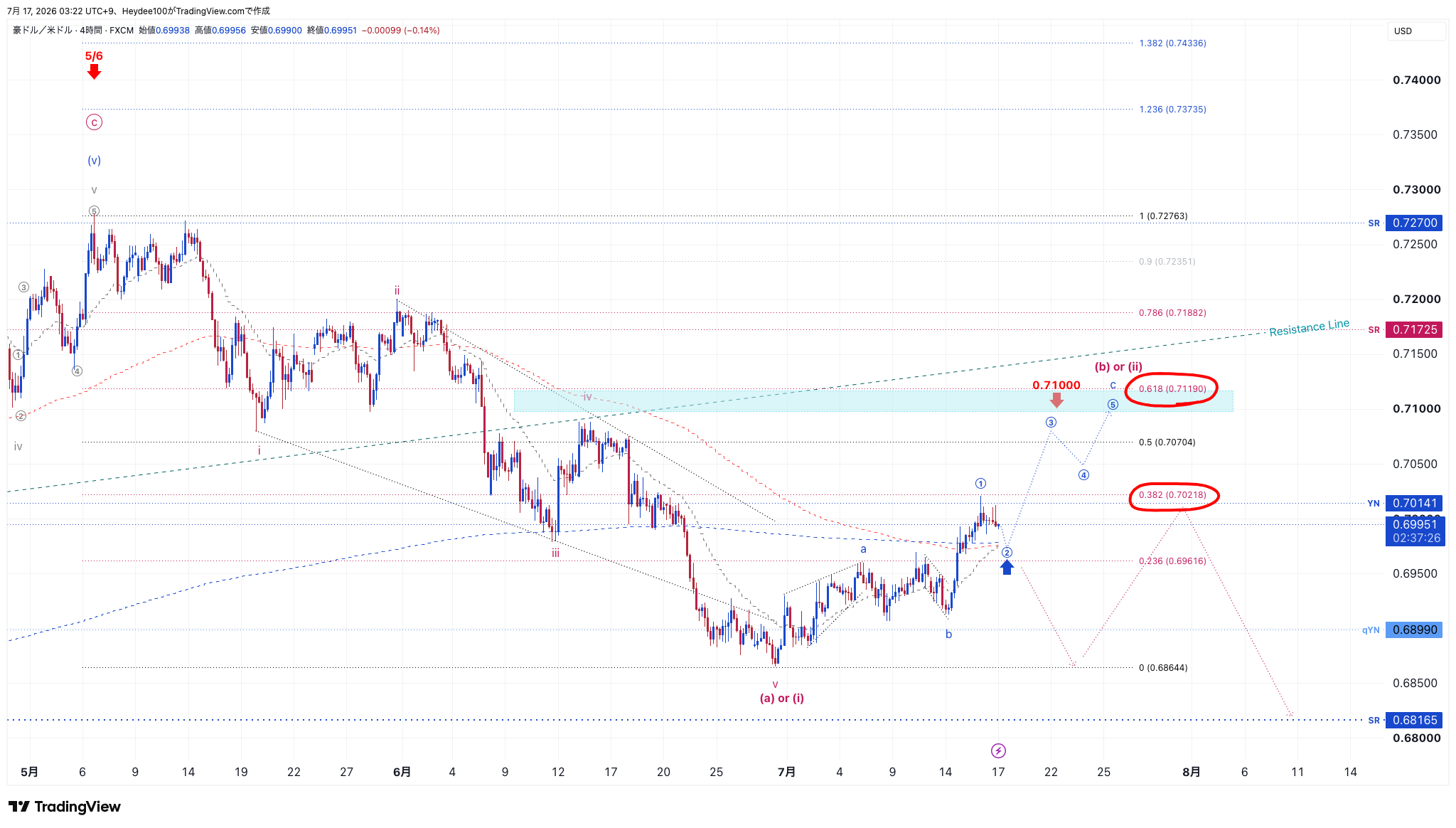Image resolution: width=1456 pixels, height=828 pixels.
Task: Select the blue circled 4 wave marker
Action: tap(1083, 474)
